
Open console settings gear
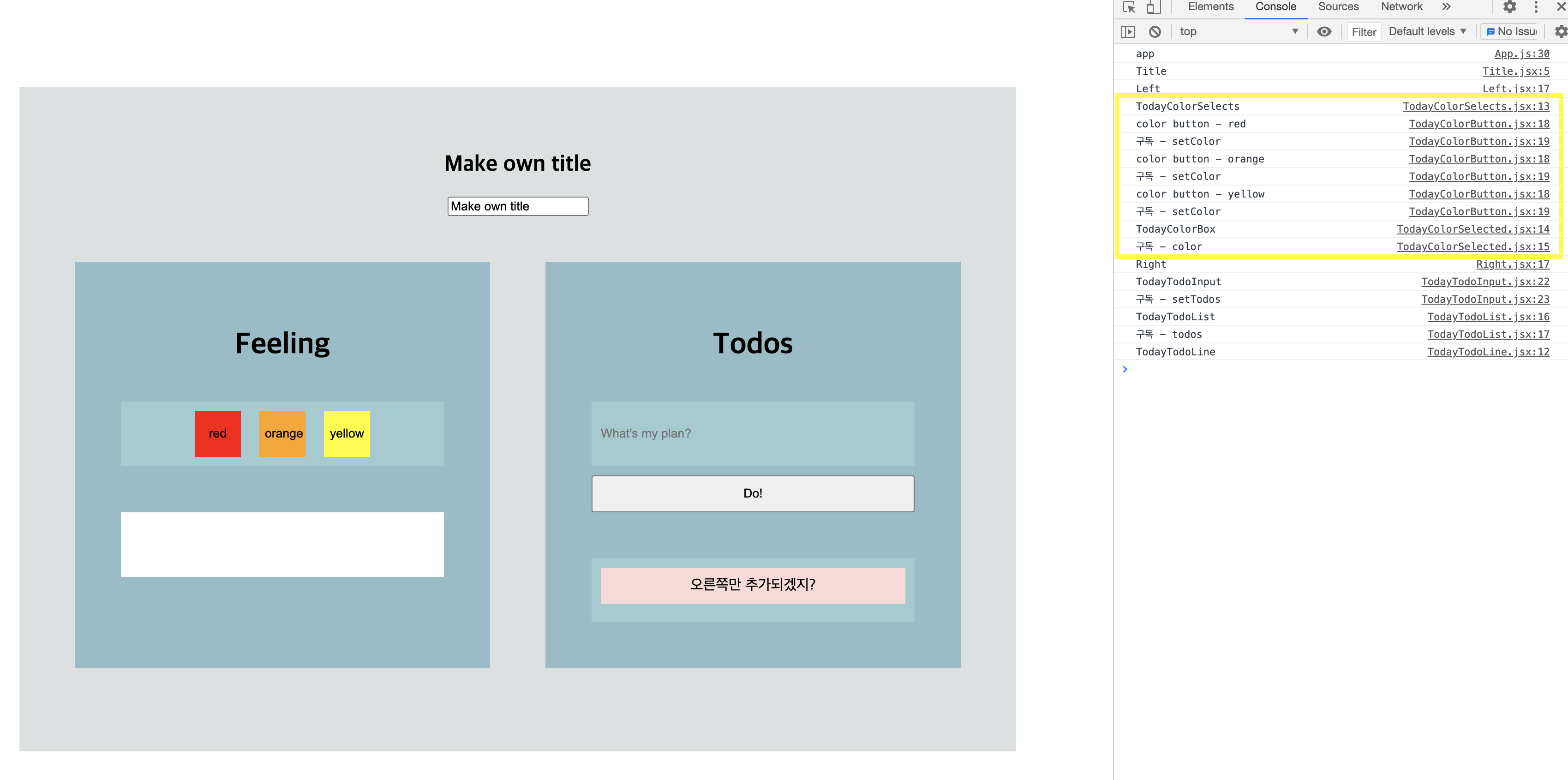pos(1561,32)
